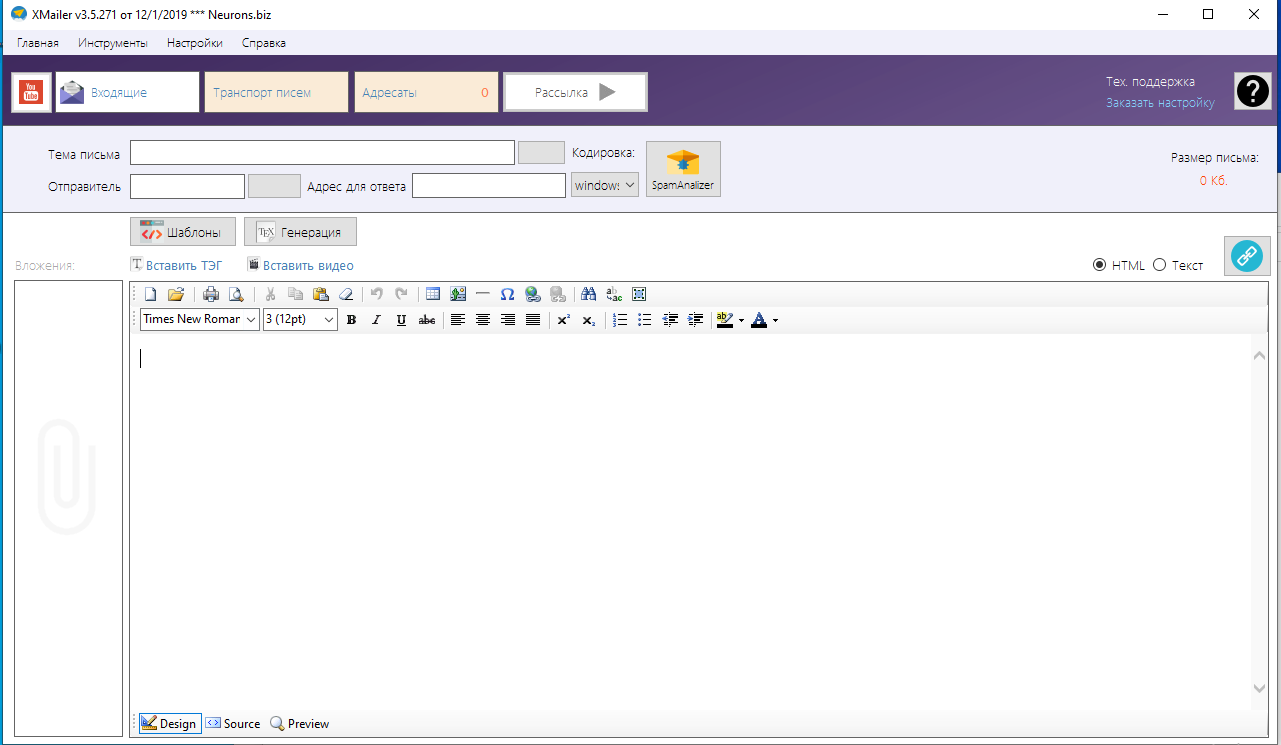The image size is (1281, 745).
Task: Switch to the Source tab
Action: coord(233,724)
